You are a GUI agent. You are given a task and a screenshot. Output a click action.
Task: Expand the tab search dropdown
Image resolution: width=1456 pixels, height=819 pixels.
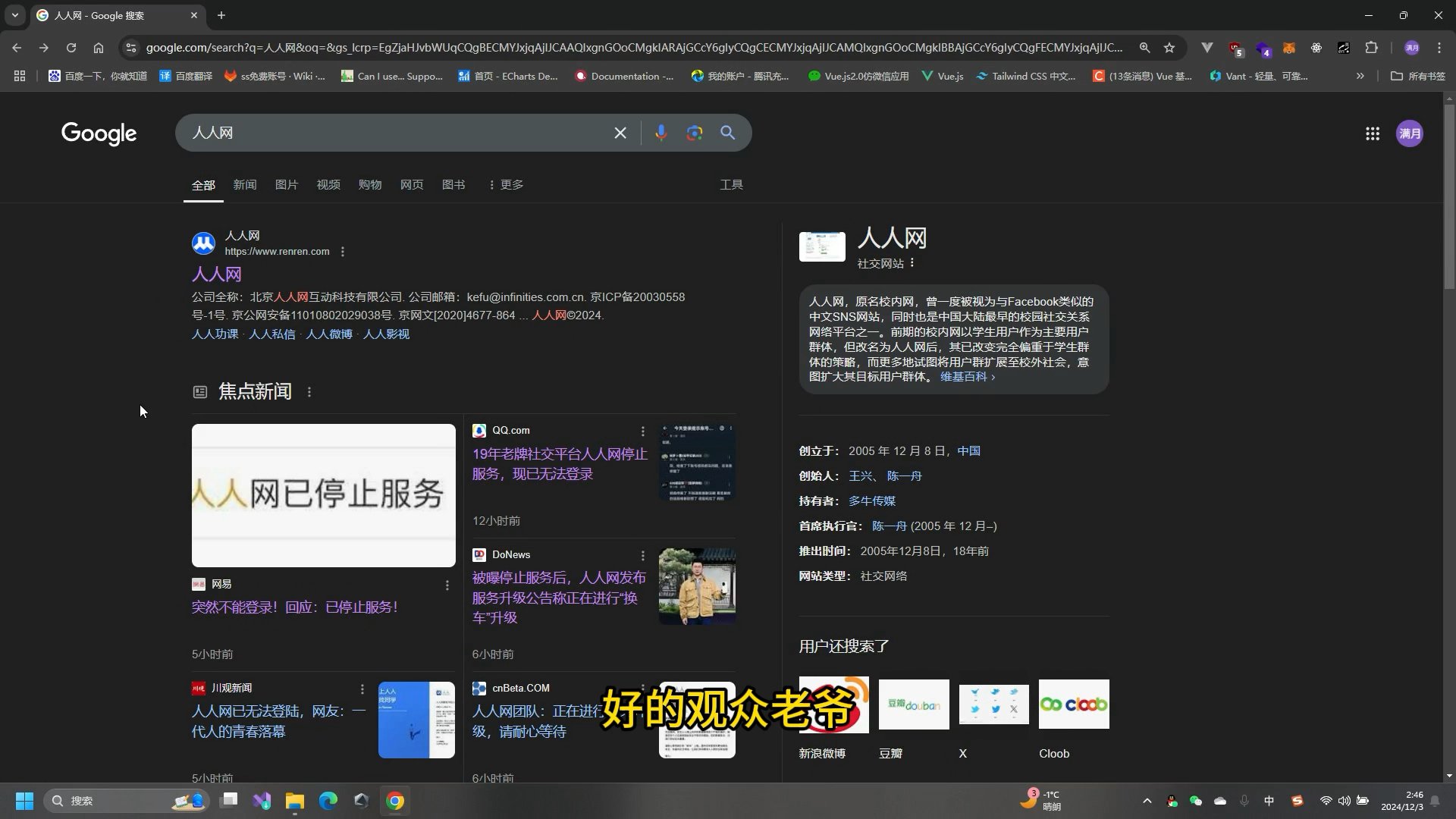pyautogui.click(x=14, y=15)
